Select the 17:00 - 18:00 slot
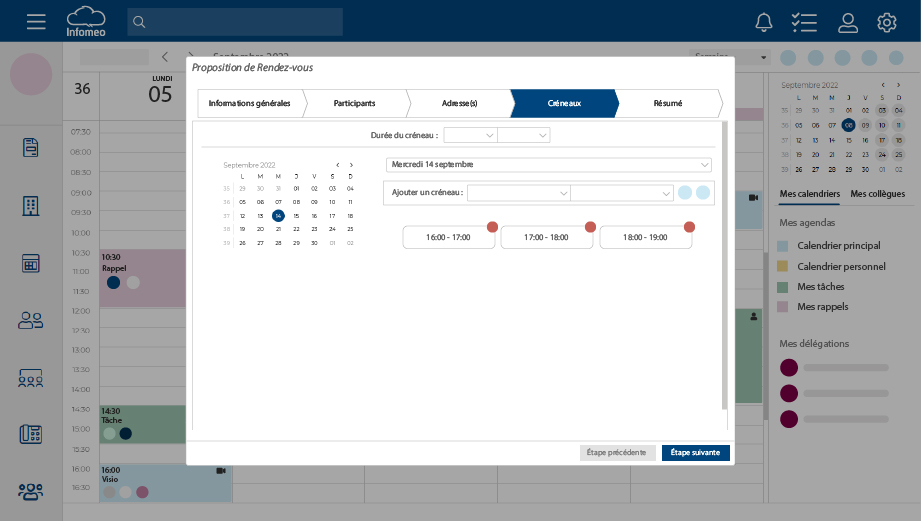This screenshot has height=521, width=921. pyautogui.click(x=546, y=237)
